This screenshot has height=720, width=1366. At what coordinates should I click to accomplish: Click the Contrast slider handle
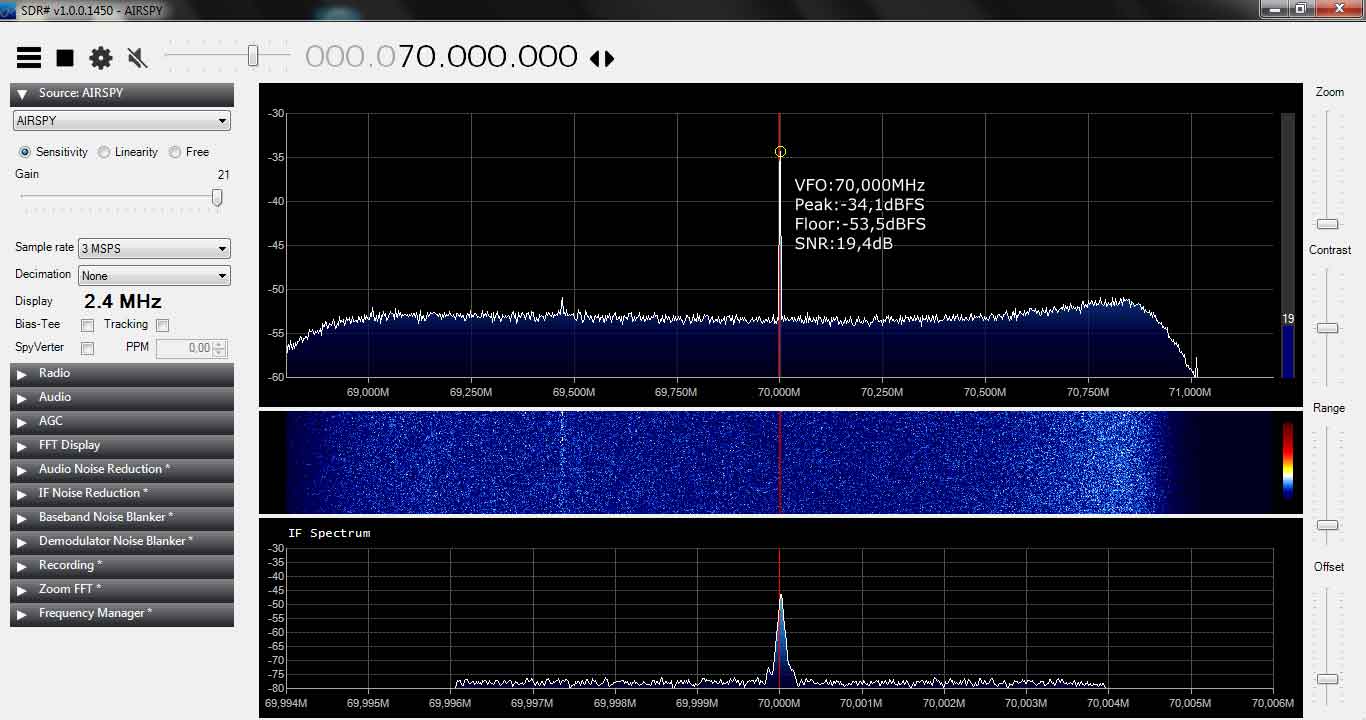[x=1327, y=328]
